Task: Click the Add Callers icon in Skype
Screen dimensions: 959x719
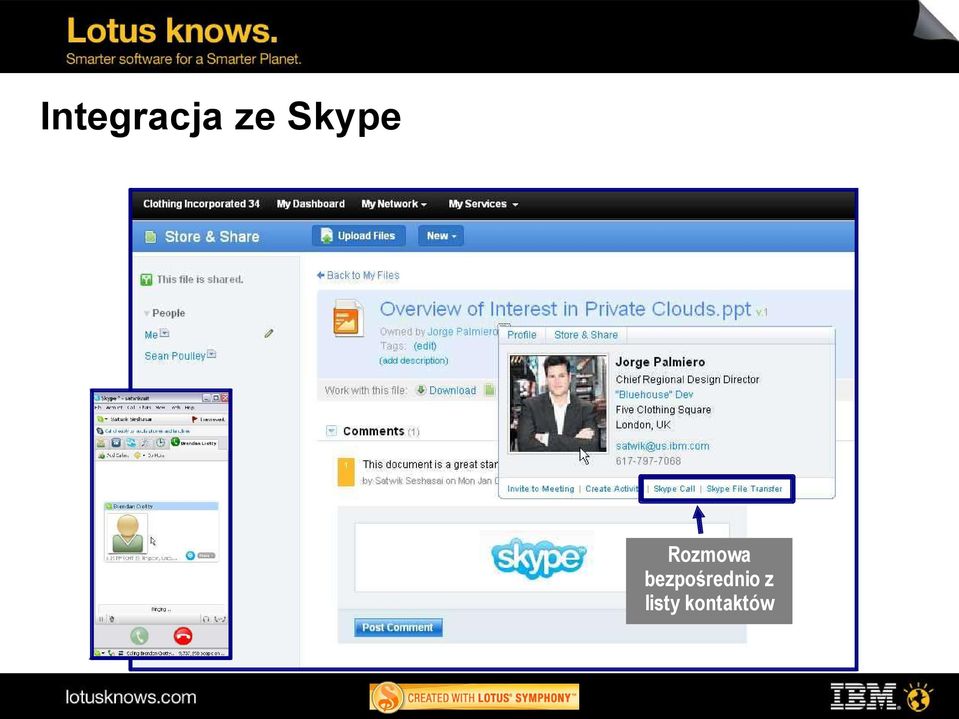Action: click(102, 455)
